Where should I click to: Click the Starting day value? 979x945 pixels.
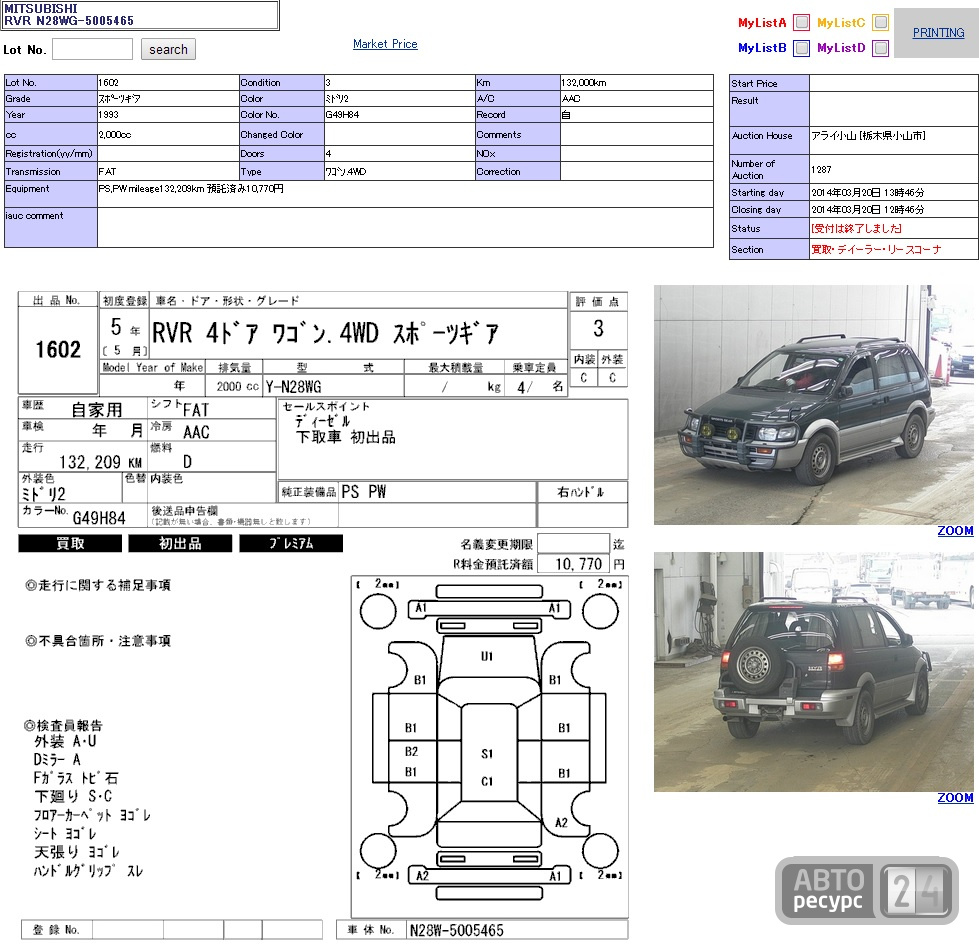(x=868, y=193)
